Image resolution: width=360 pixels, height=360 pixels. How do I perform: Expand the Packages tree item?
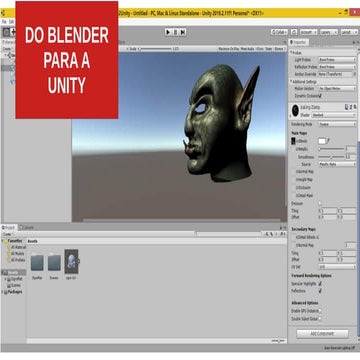pos(3,292)
